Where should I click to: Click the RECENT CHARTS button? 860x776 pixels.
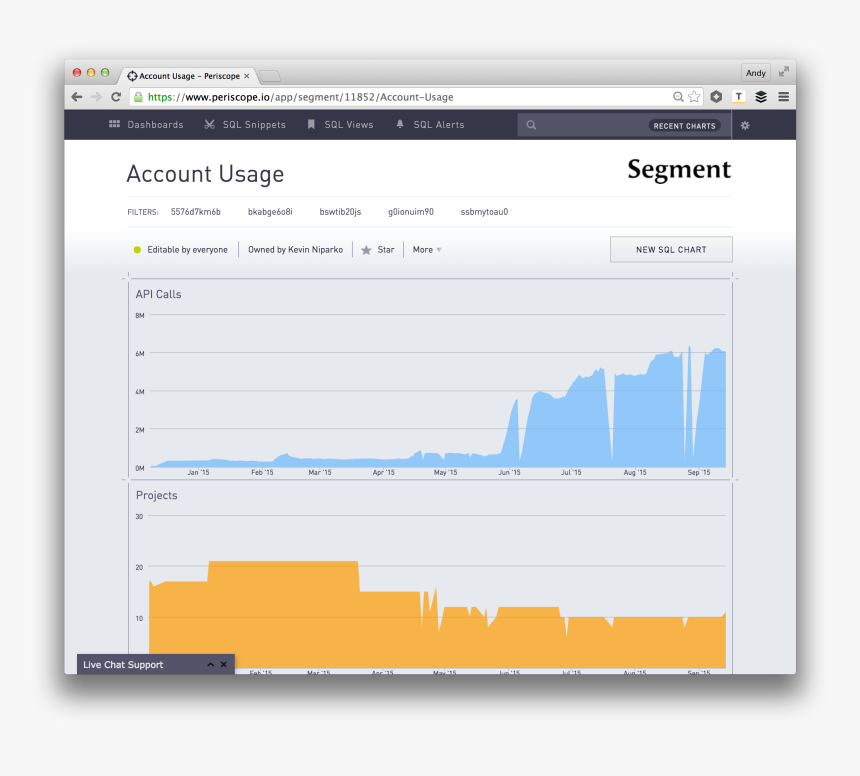coord(684,126)
